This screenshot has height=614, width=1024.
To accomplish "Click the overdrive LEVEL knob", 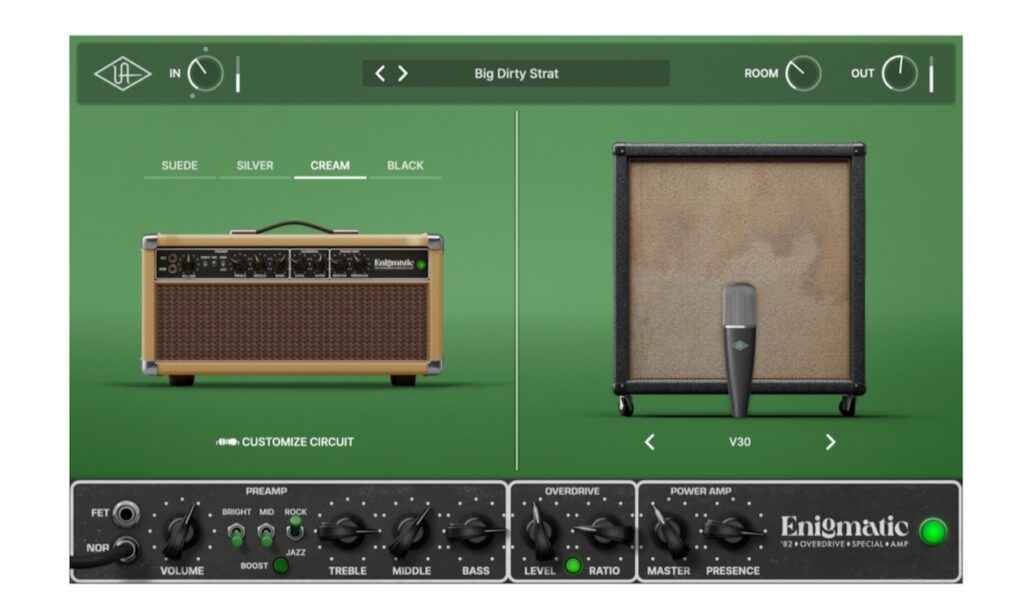I will point(539,532).
